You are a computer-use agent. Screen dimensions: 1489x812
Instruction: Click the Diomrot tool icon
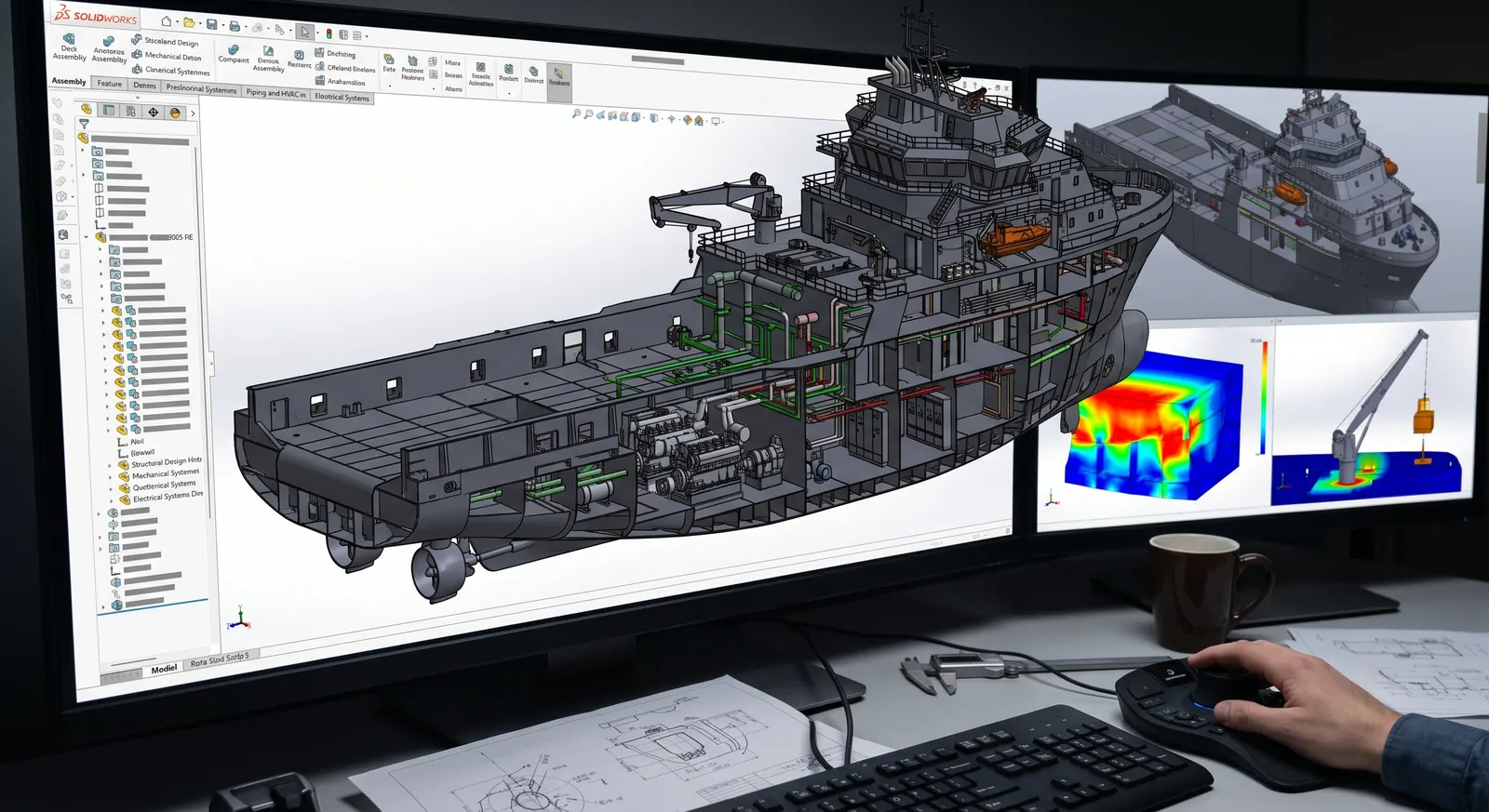click(x=533, y=74)
